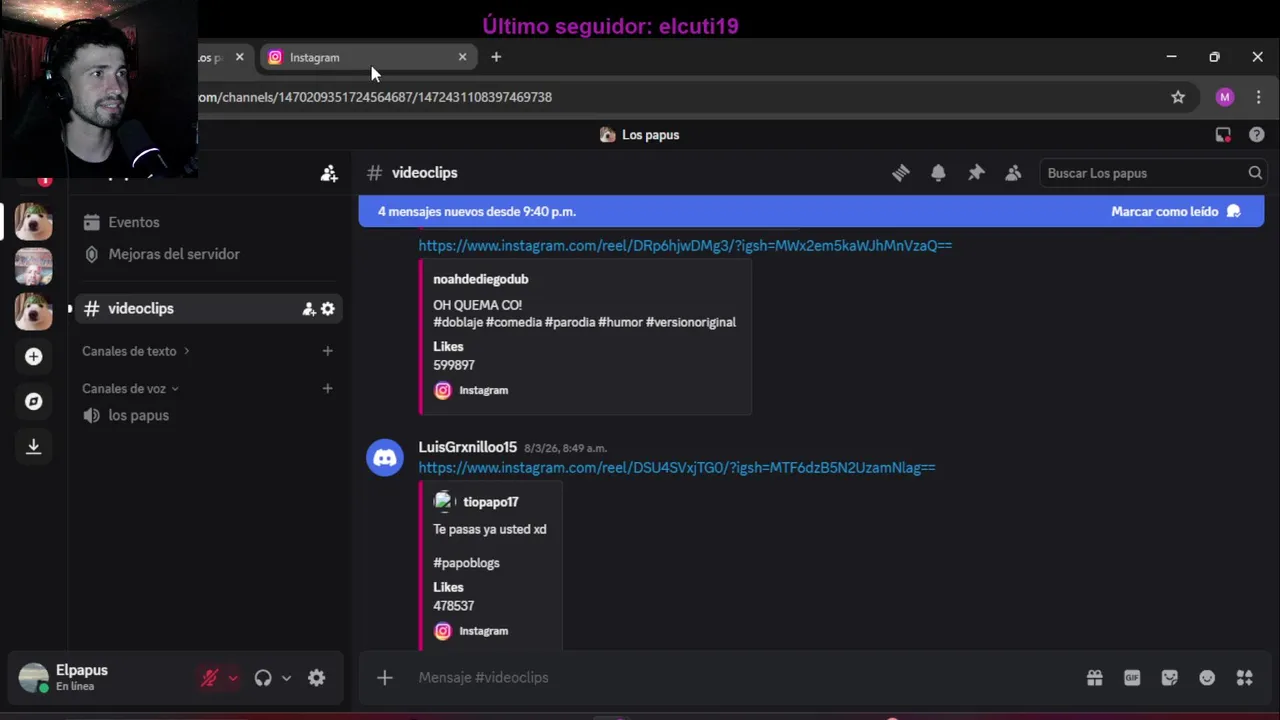This screenshot has height=720, width=1280.
Task: Show pinned messages pin icon
Action: pyautogui.click(x=976, y=173)
